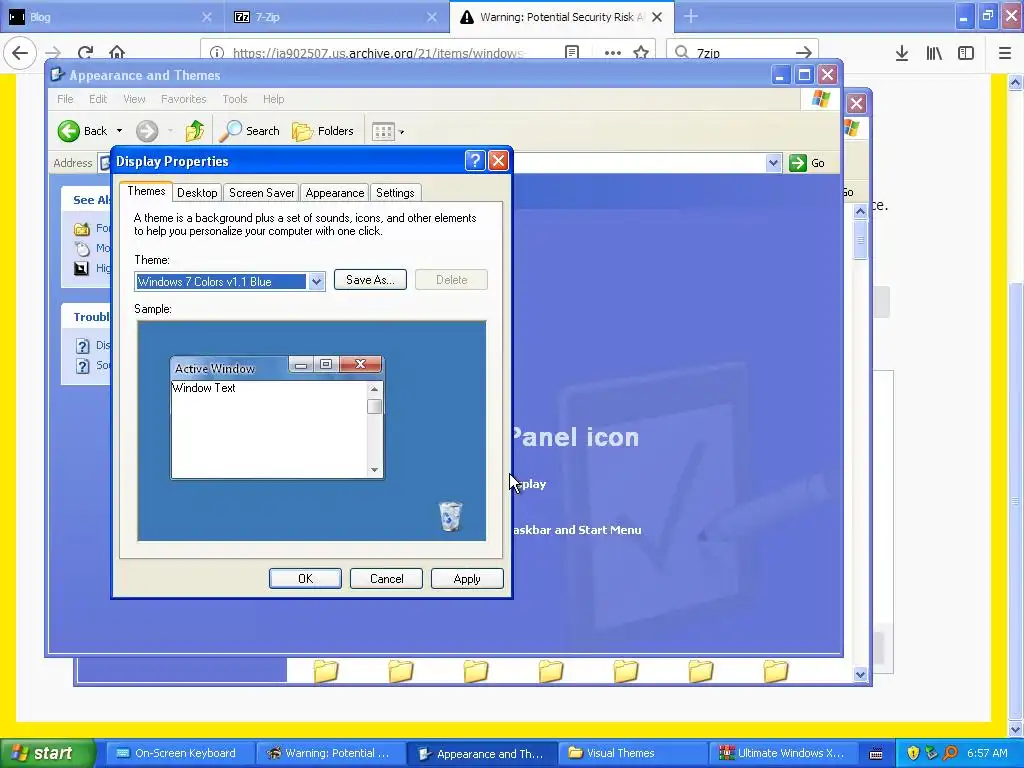Switch to the Desktop tab
Screen dimensions: 1024x768
click(x=197, y=193)
